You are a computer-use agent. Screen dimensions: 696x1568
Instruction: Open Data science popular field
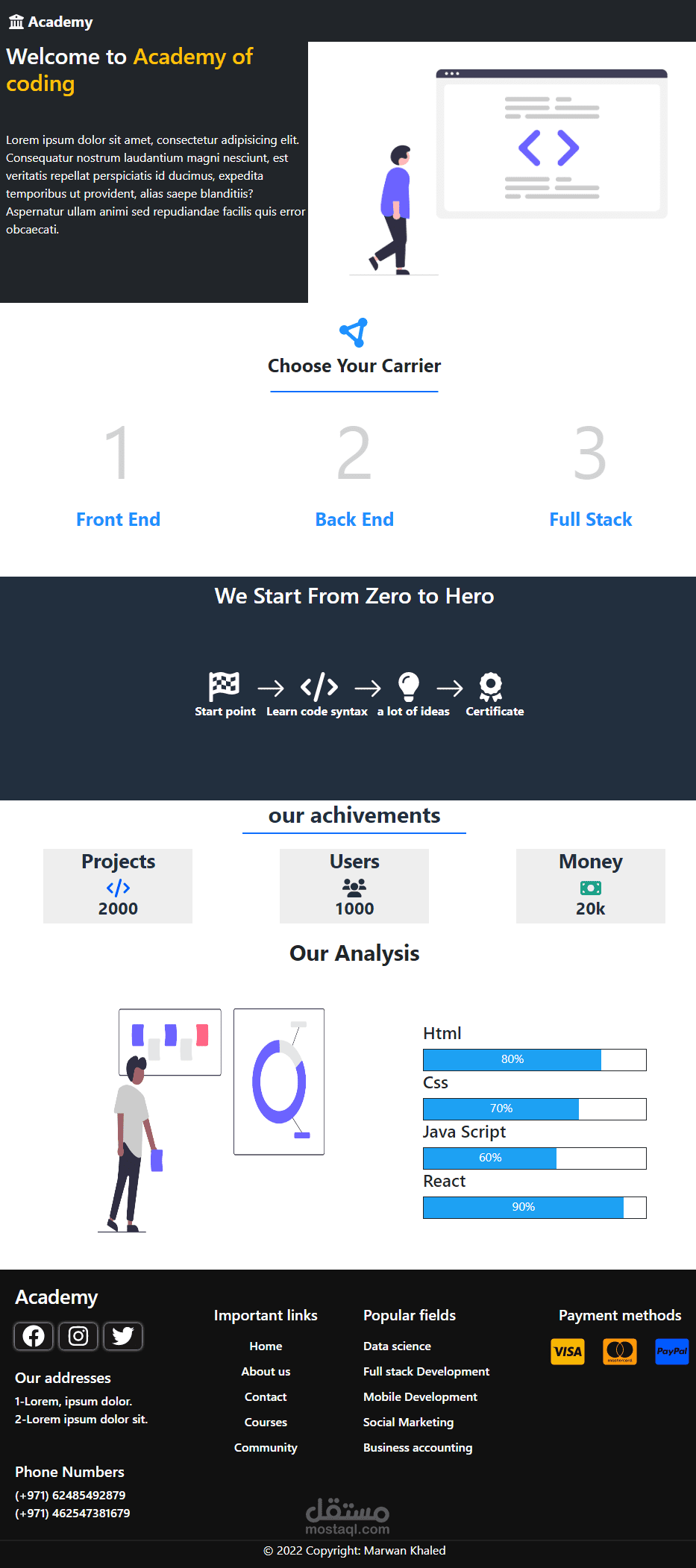[x=397, y=1346]
